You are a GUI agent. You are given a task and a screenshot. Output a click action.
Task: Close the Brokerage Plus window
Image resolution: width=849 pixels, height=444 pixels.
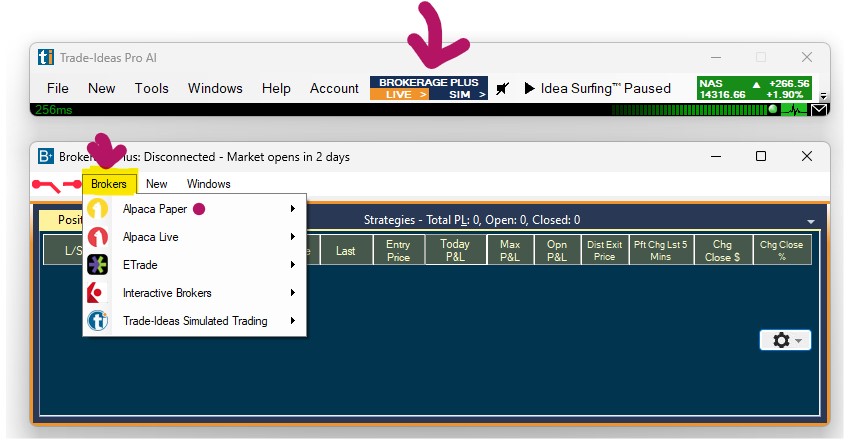[807, 156]
